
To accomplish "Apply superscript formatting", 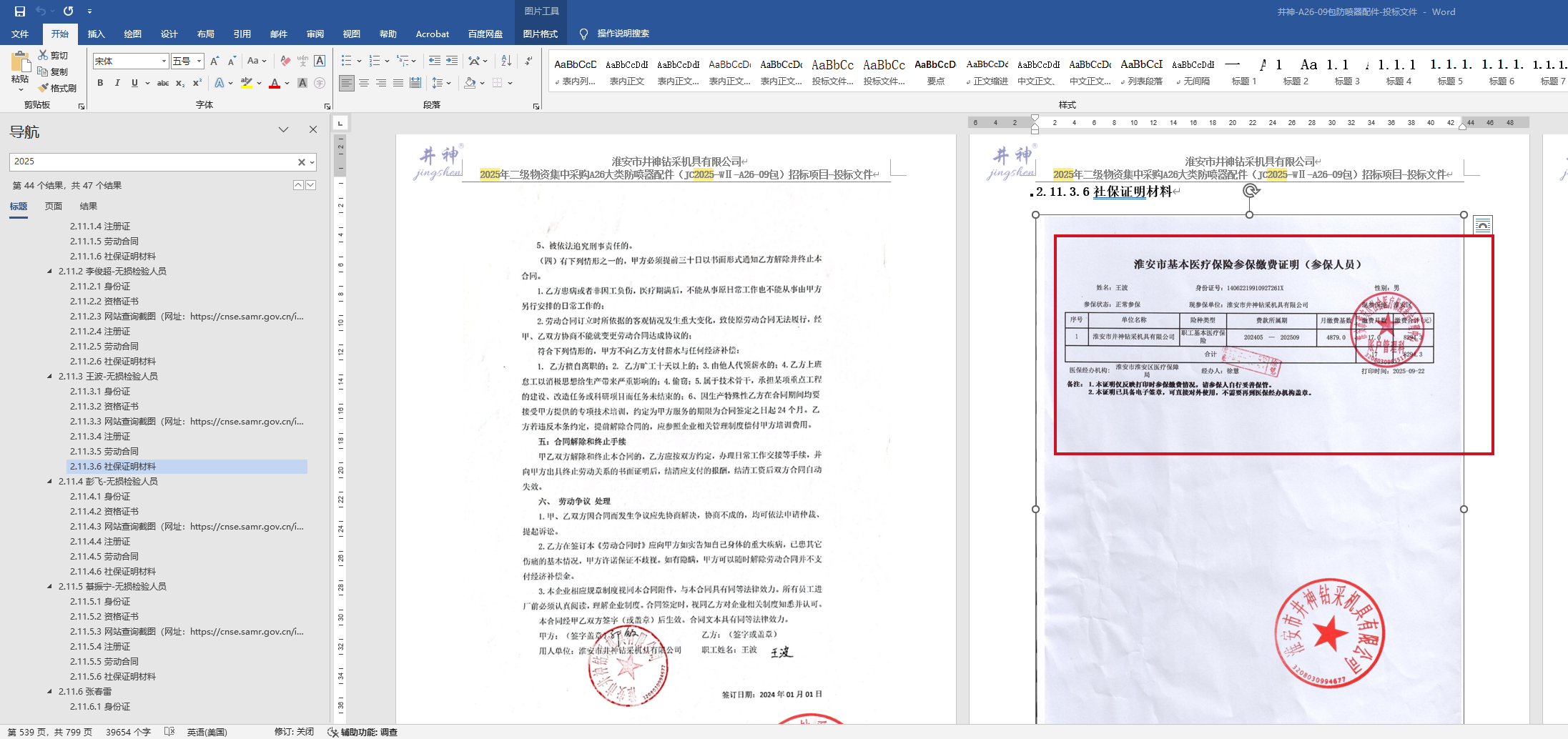I will coord(197,83).
